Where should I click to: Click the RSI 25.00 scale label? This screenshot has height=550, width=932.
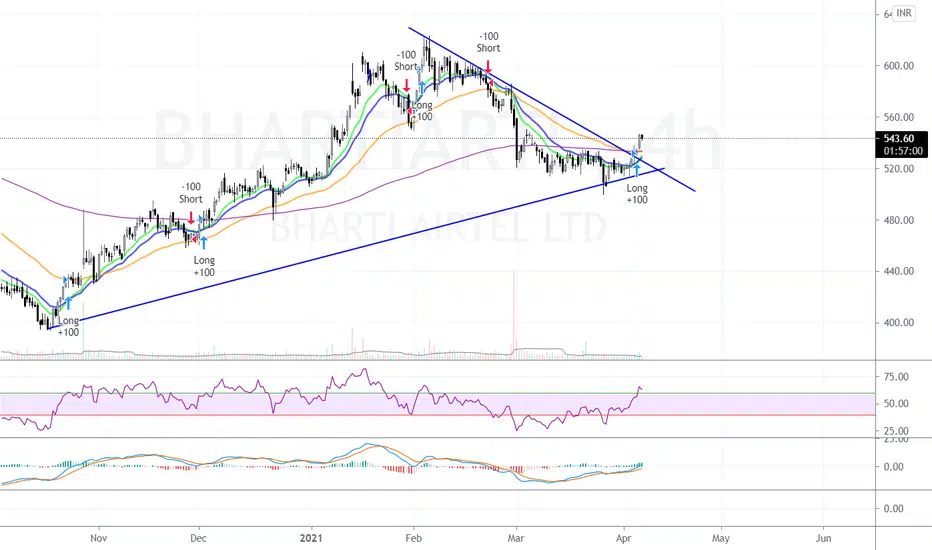pos(896,430)
